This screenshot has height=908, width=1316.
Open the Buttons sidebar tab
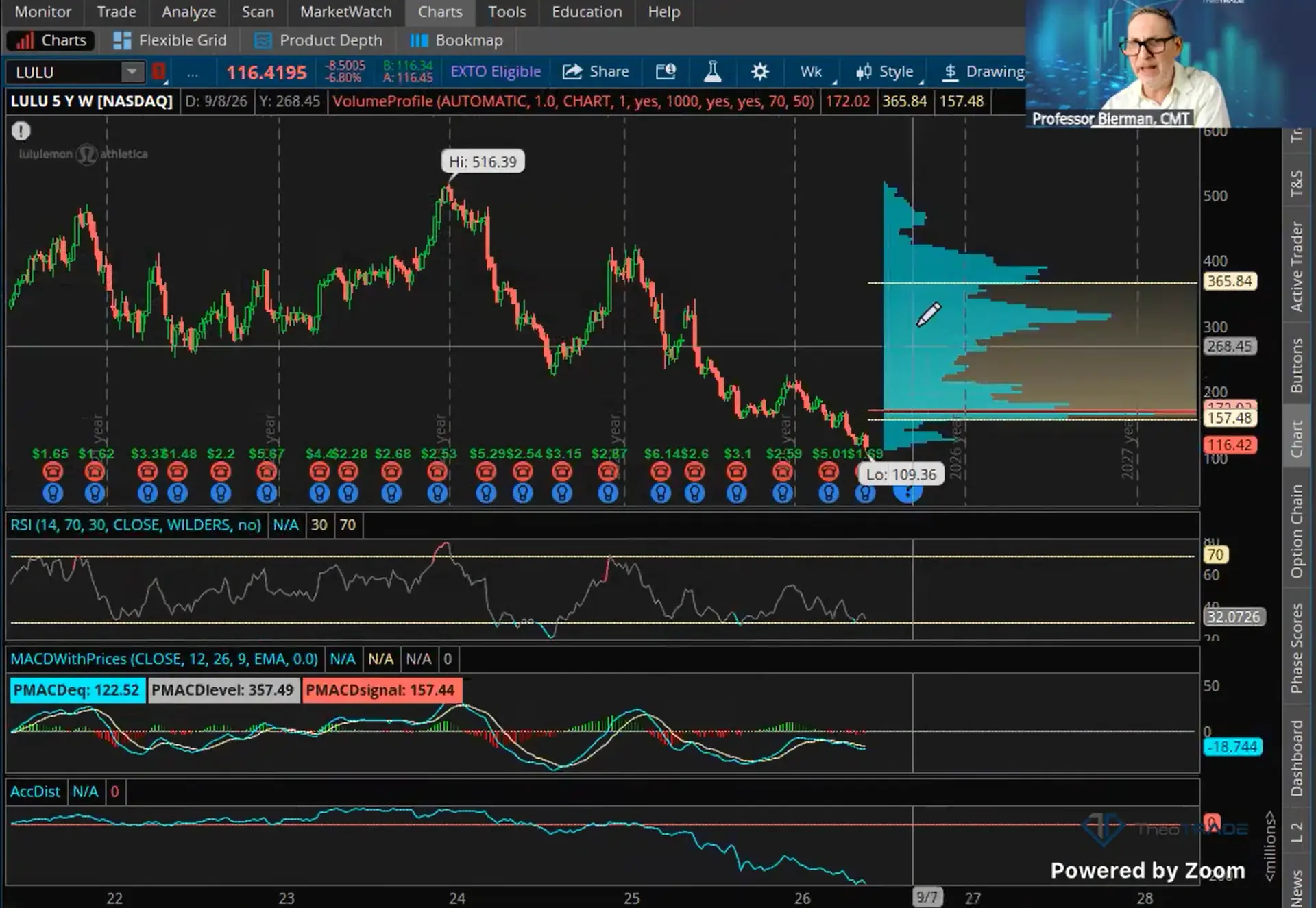[1297, 365]
